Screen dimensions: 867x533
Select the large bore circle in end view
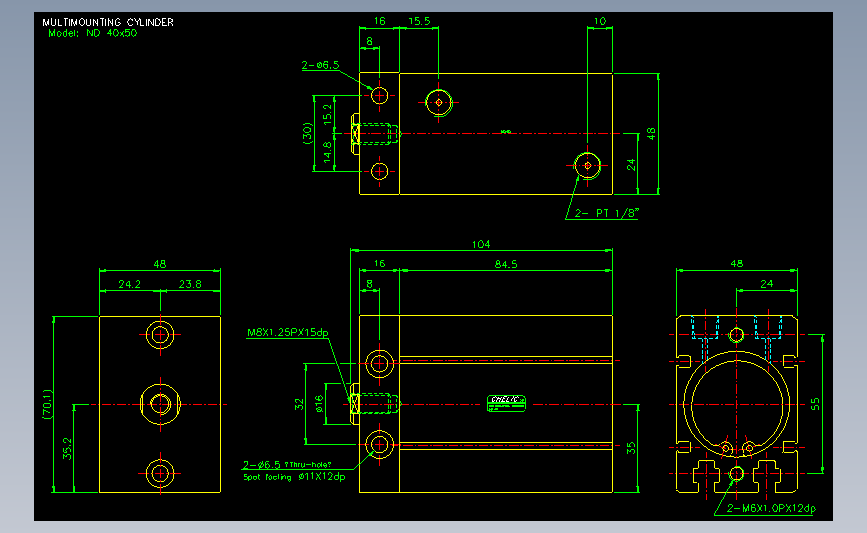coord(737,405)
